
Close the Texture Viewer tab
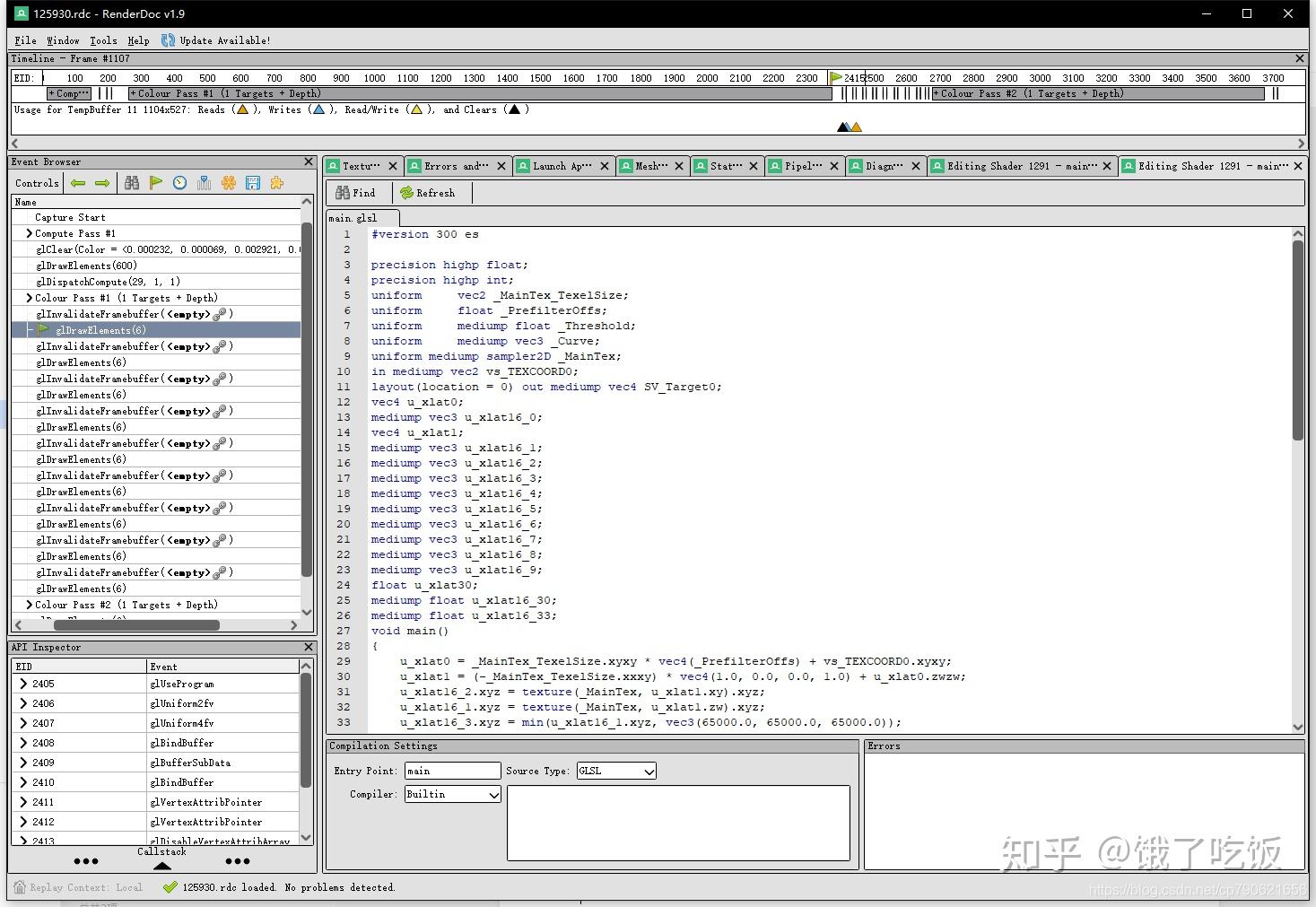pyautogui.click(x=393, y=166)
